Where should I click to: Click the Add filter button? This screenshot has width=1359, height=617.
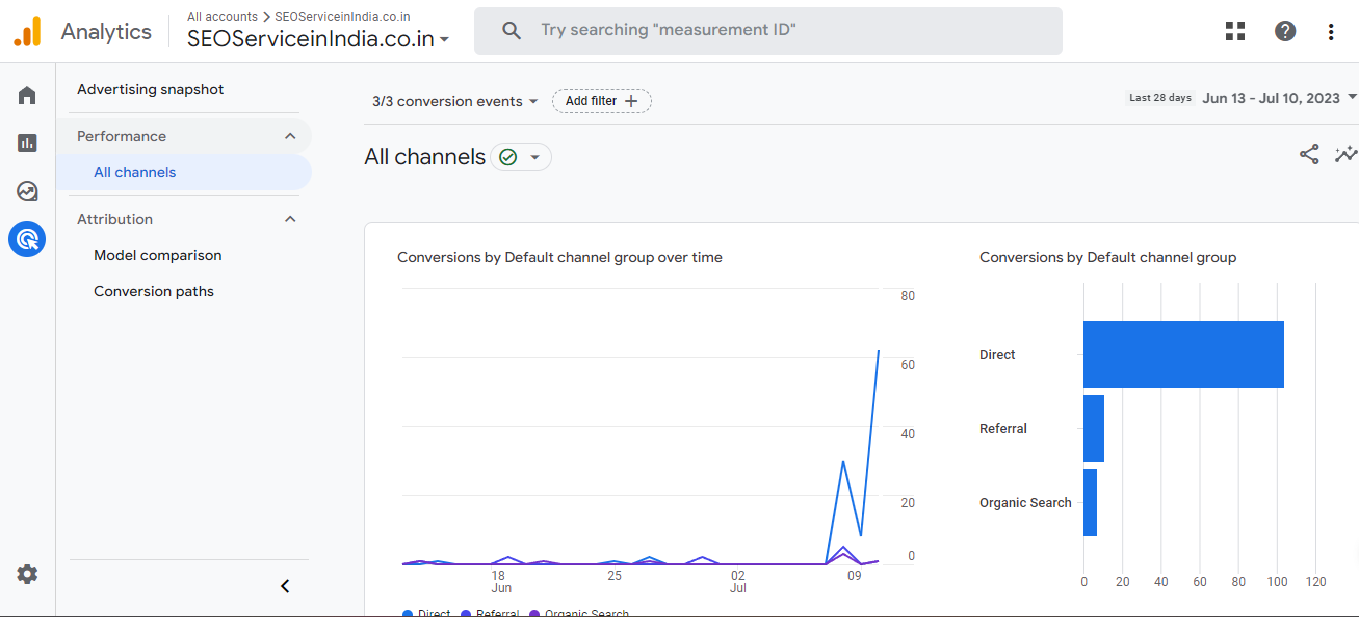601,101
